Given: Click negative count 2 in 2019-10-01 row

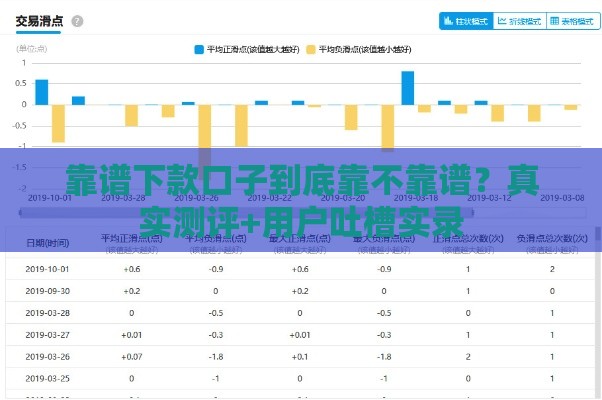Looking at the screenshot, I should click(552, 269).
